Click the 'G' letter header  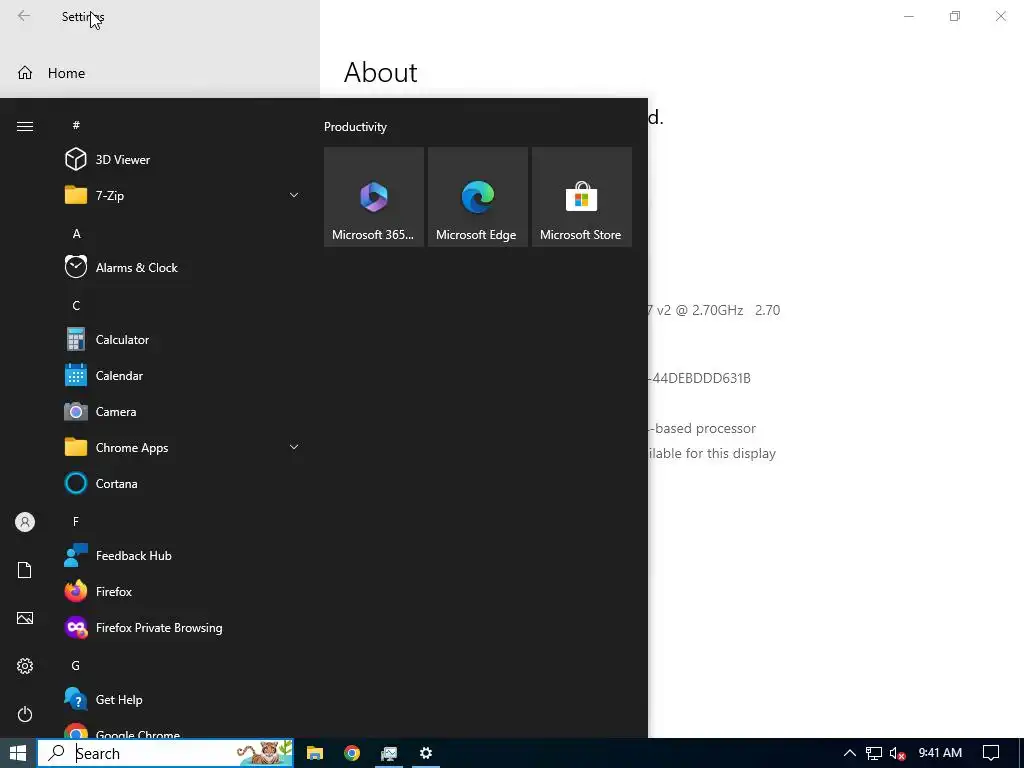coord(76,665)
